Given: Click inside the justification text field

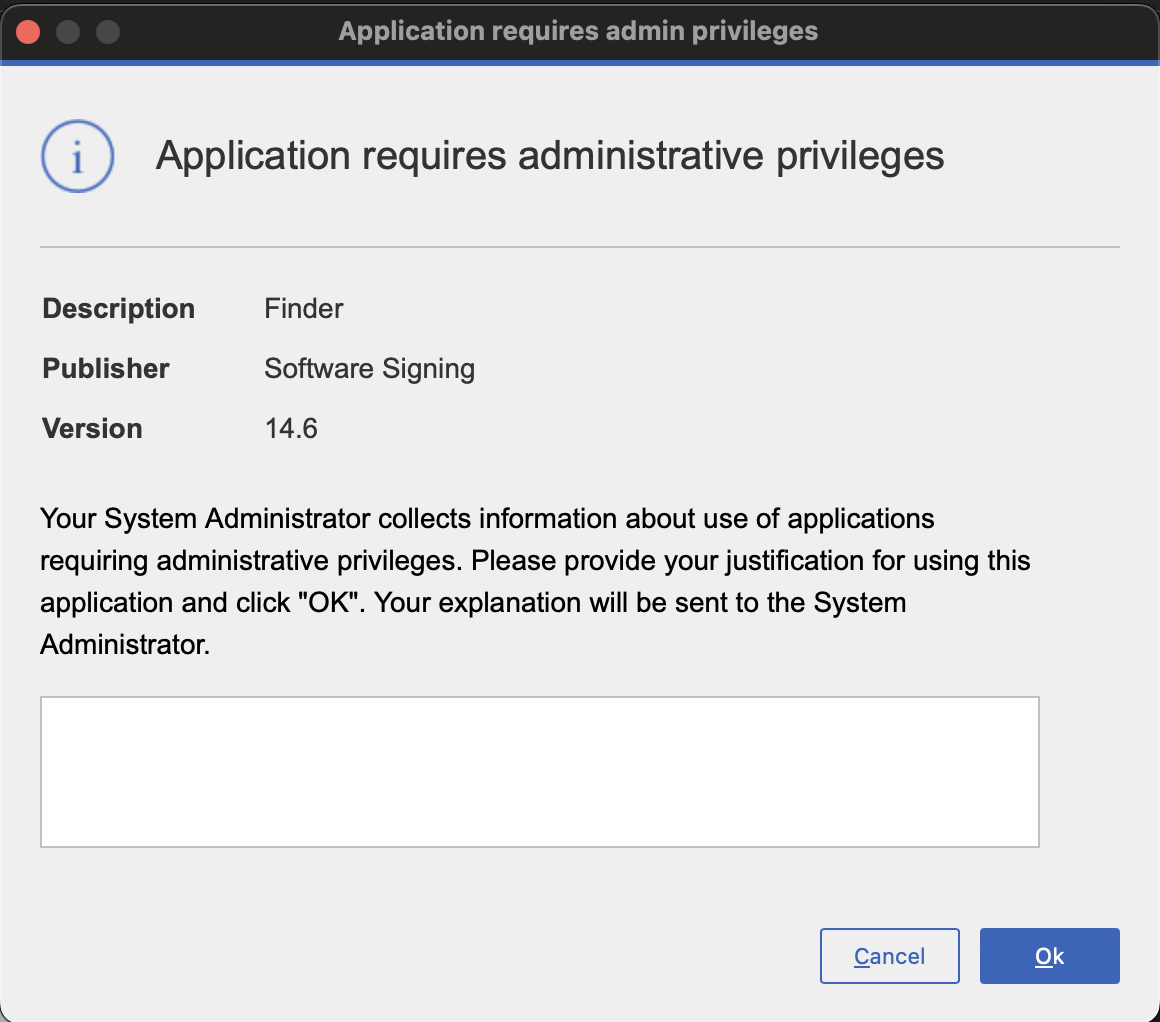Looking at the screenshot, I should coord(540,770).
